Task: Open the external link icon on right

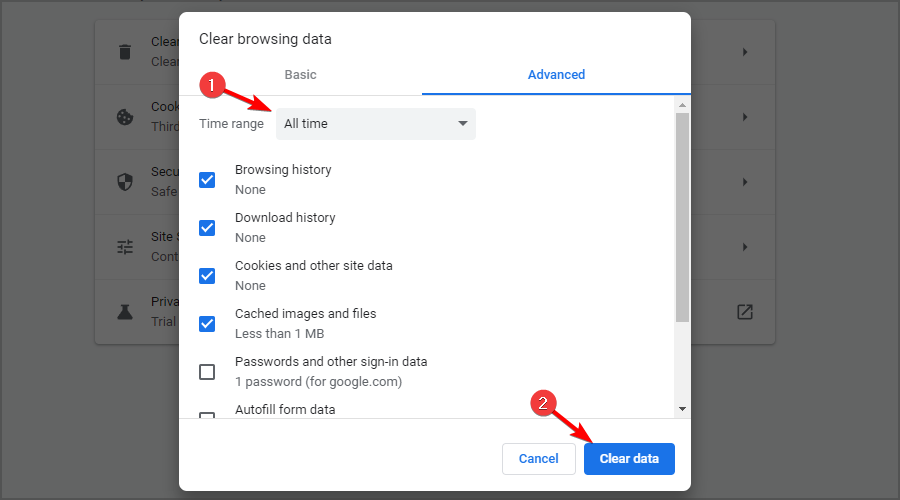Action: [x=744, y=311]
